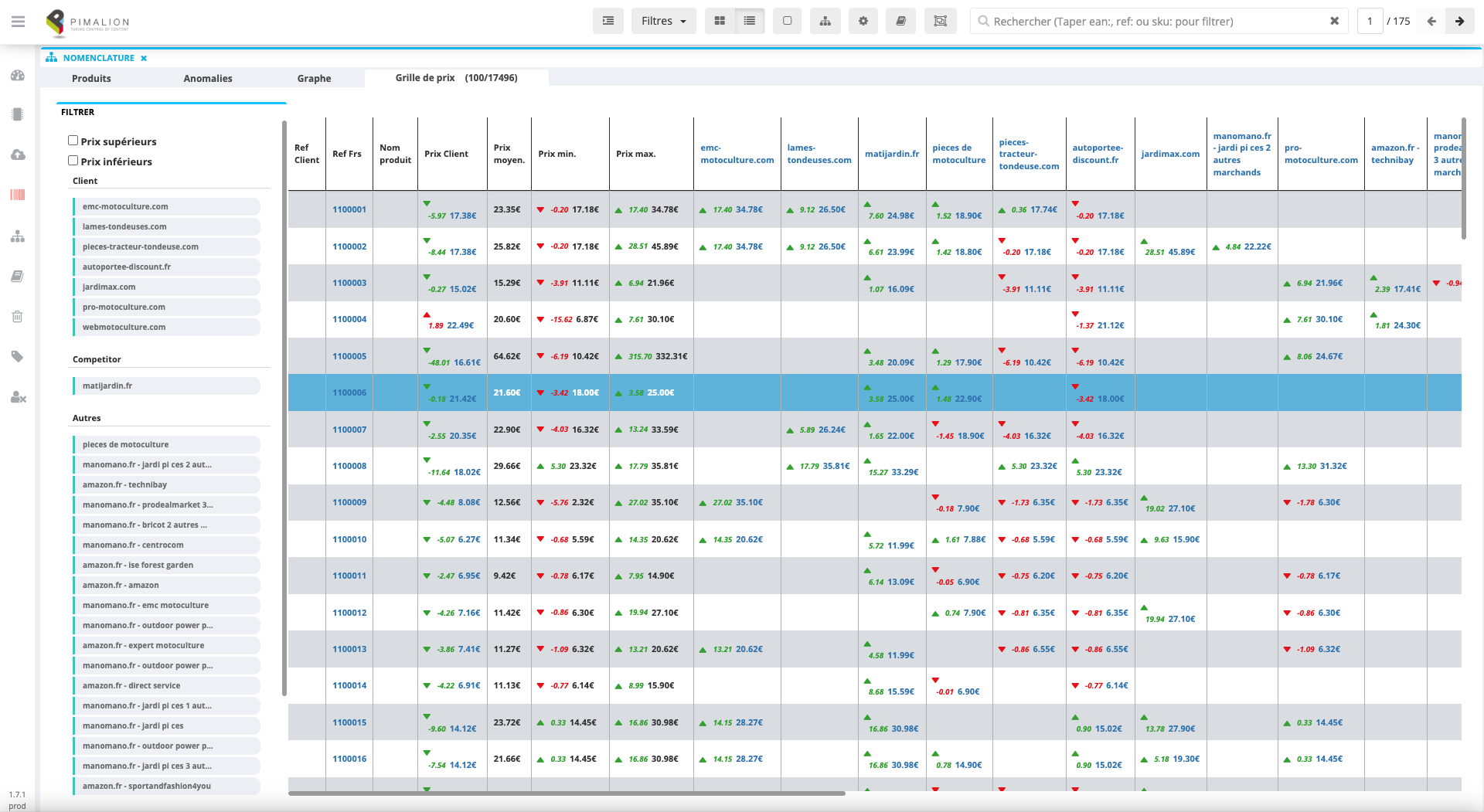Click the matijardin.fr column header
The image size is (1484, 812).
[x=892, y=154]
